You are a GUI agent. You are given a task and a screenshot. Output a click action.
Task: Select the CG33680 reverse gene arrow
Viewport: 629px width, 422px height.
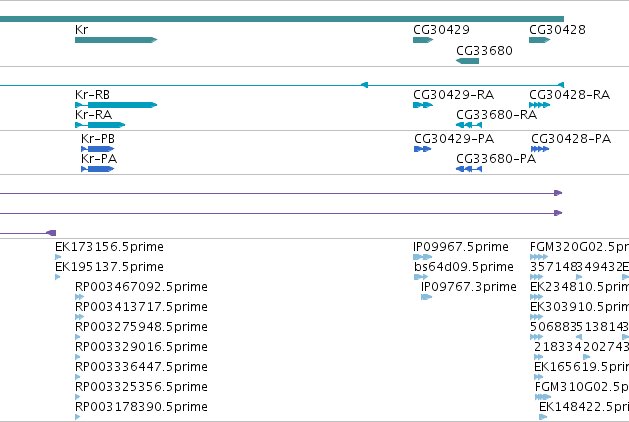[x=467, y=61]
